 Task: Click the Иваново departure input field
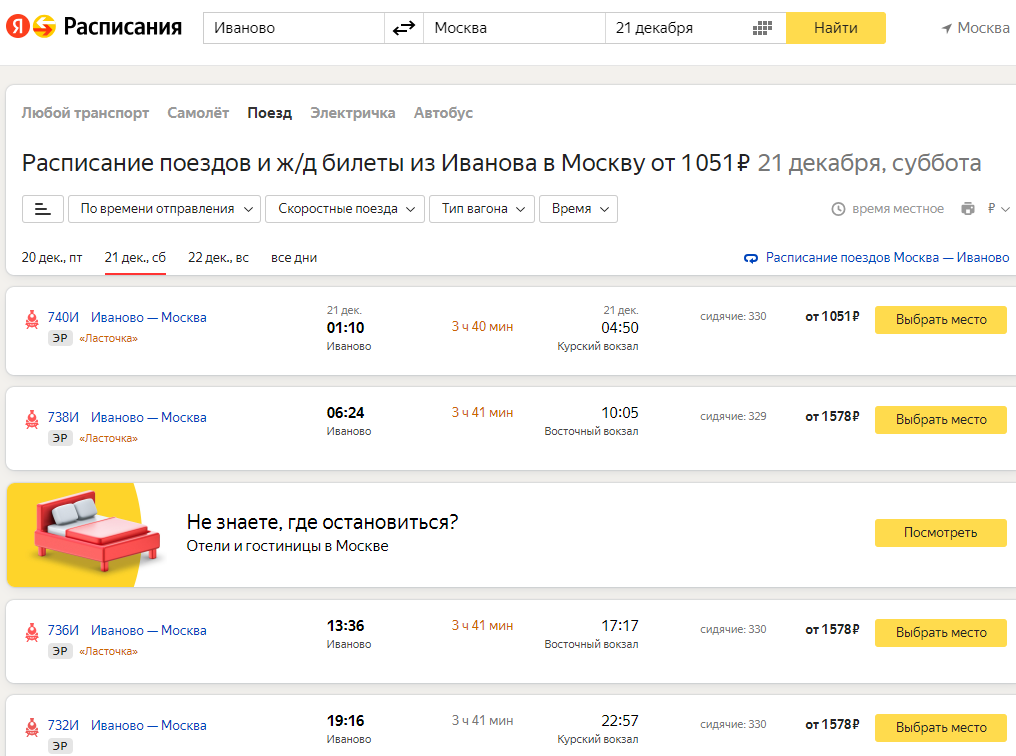click(294, 28)
